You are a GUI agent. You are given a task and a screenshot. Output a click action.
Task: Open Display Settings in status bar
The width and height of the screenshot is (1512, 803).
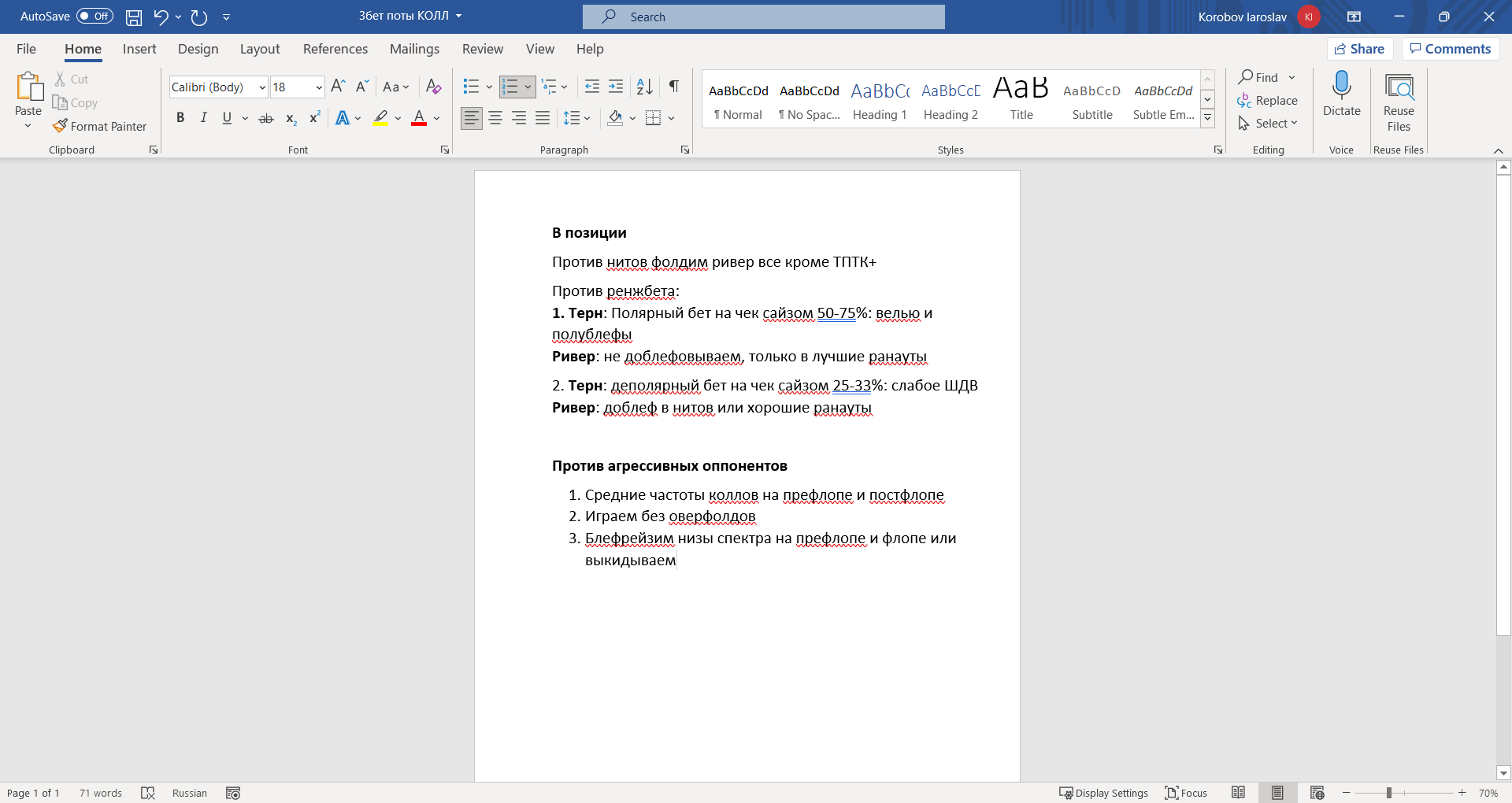[x=1103, y=793]
